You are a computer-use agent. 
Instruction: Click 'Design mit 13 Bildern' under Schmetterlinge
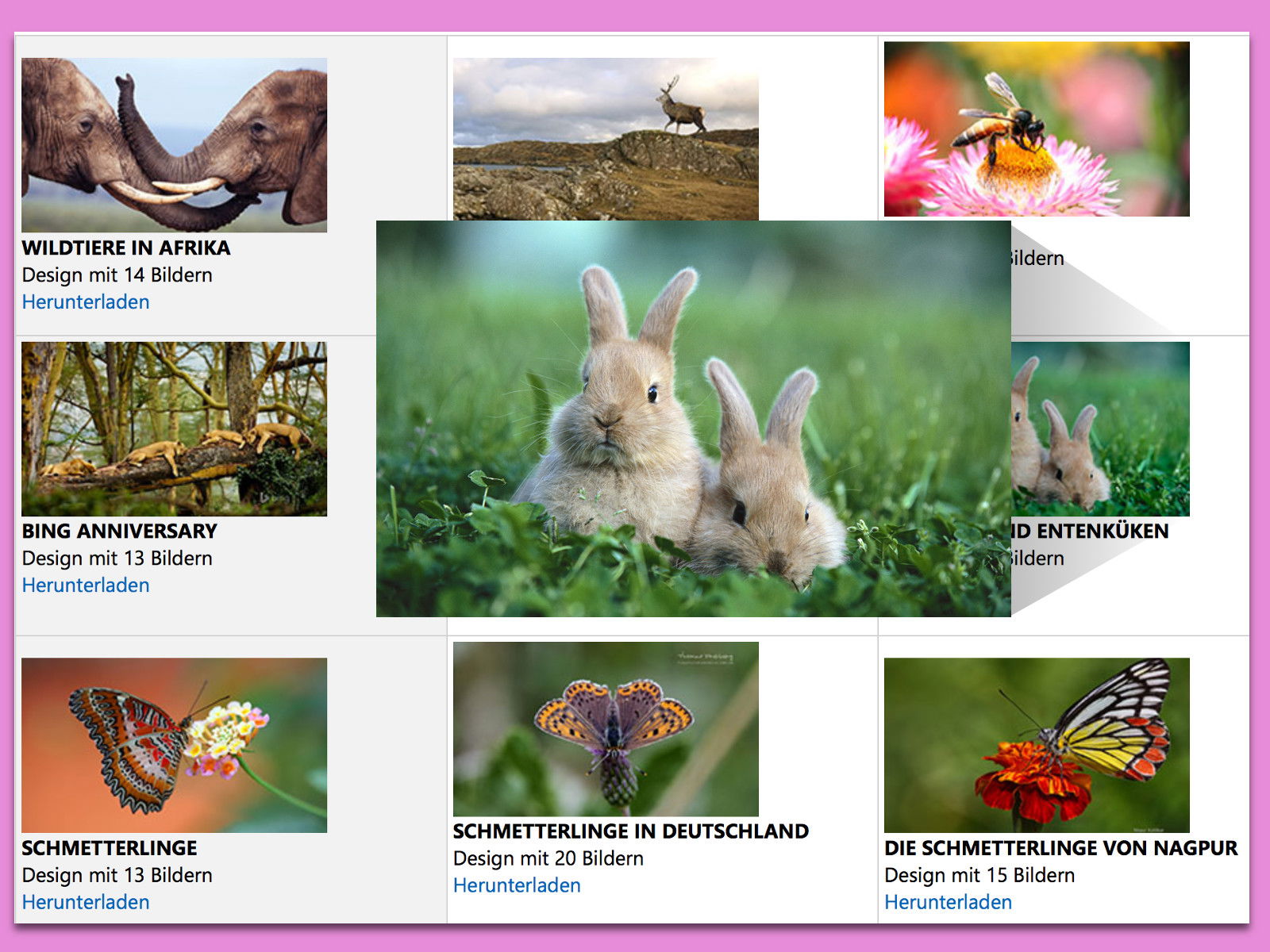(117, 876)
